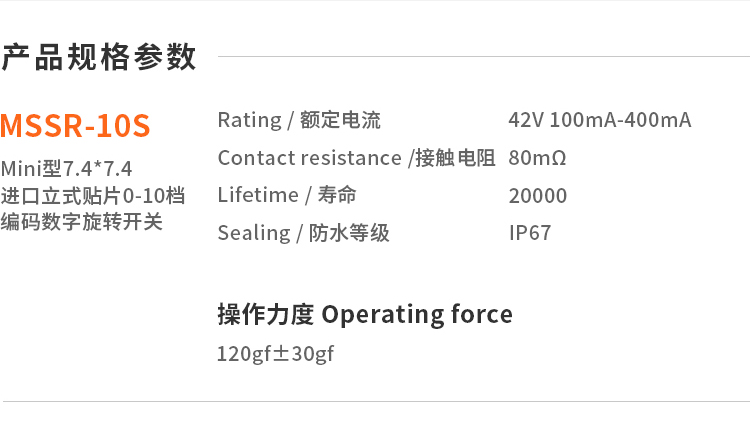Viewport: 750px width, 423px height.
Task: Select the Operating force English heading
Action: tap(417, 314)
